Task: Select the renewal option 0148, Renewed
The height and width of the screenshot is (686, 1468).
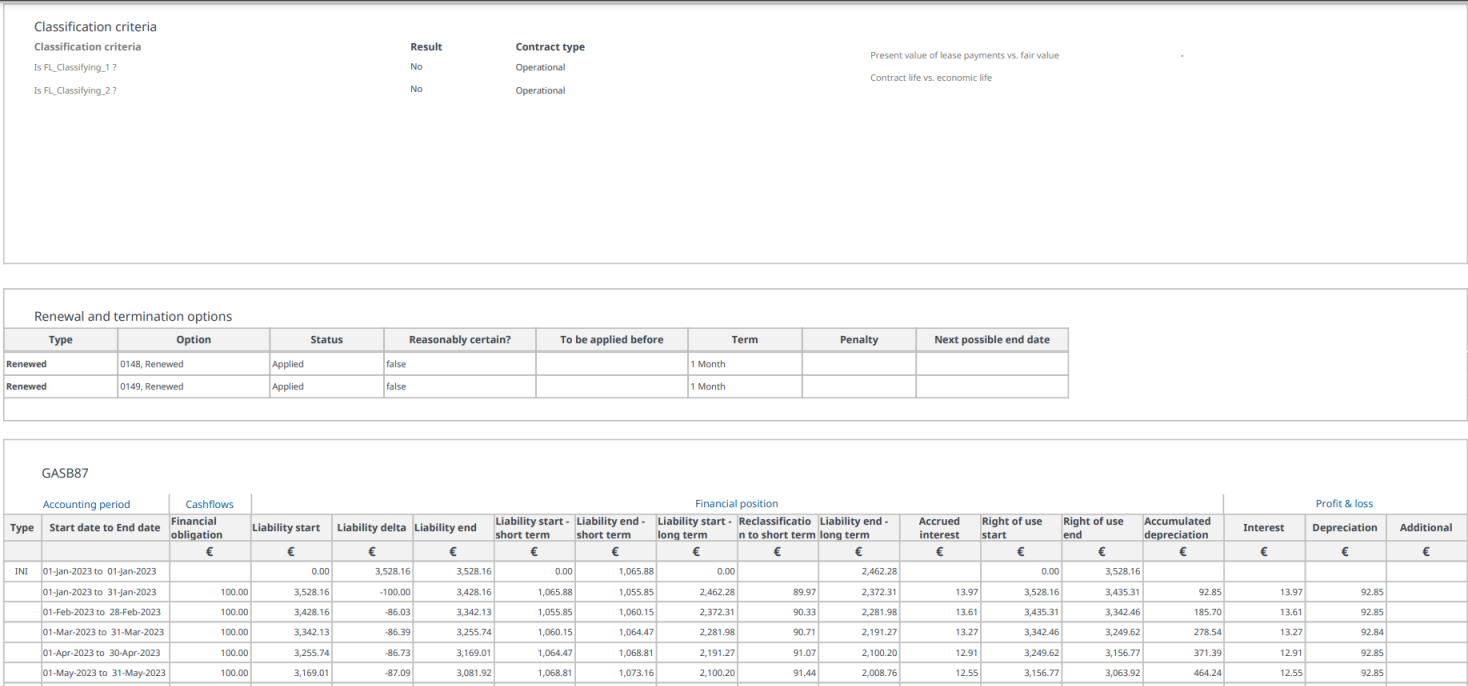Action: pyautogui.click(x=150, y=363)
